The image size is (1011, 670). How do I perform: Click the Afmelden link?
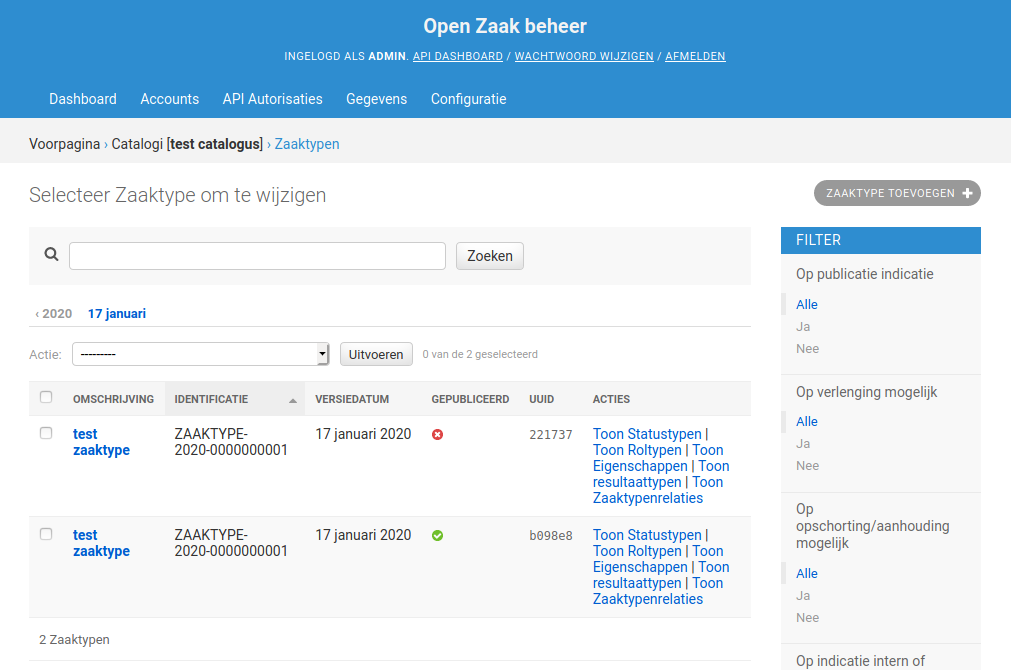[x=695, y=56]
